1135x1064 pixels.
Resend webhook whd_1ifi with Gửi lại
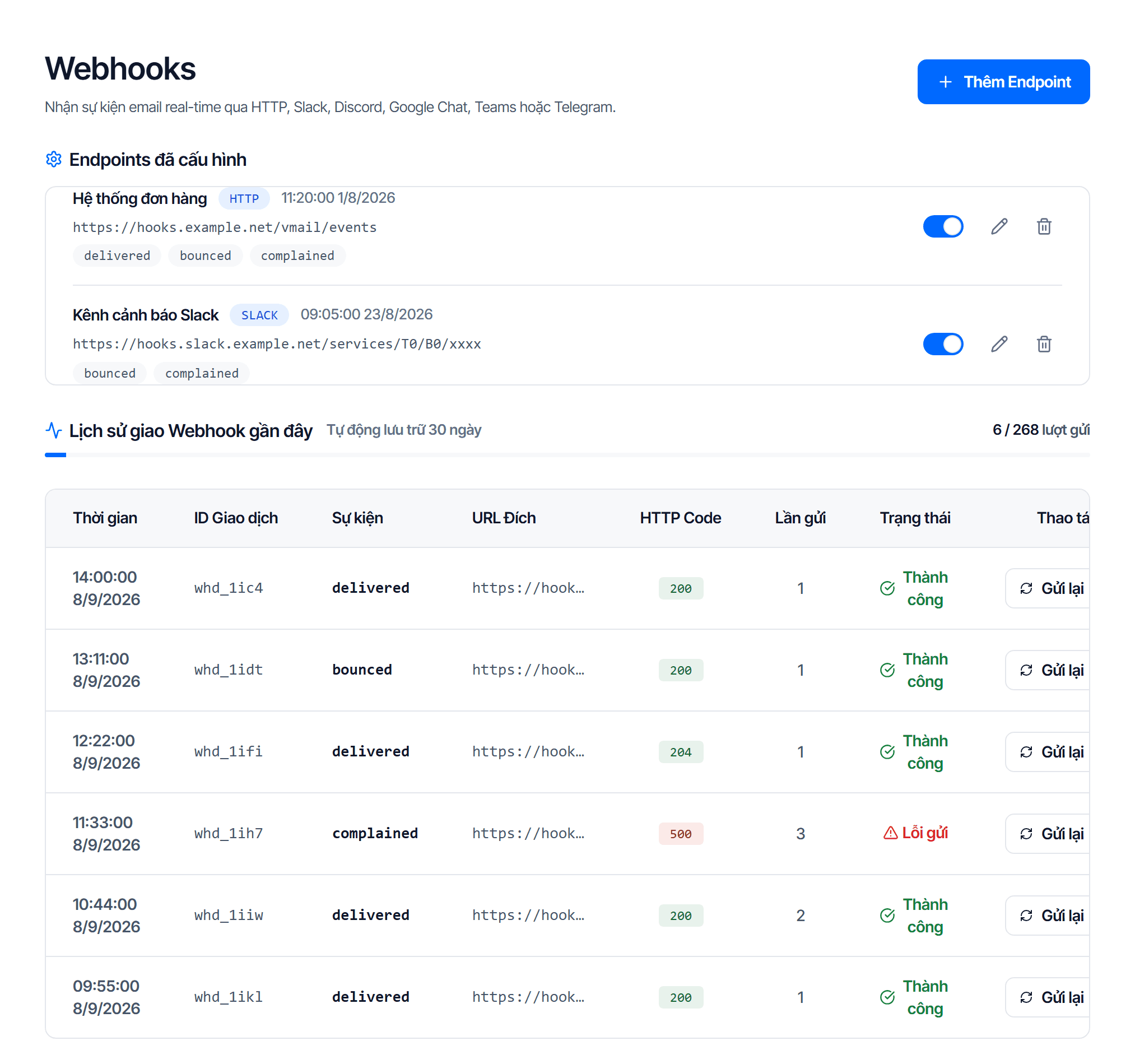[x=1047, y=751]
